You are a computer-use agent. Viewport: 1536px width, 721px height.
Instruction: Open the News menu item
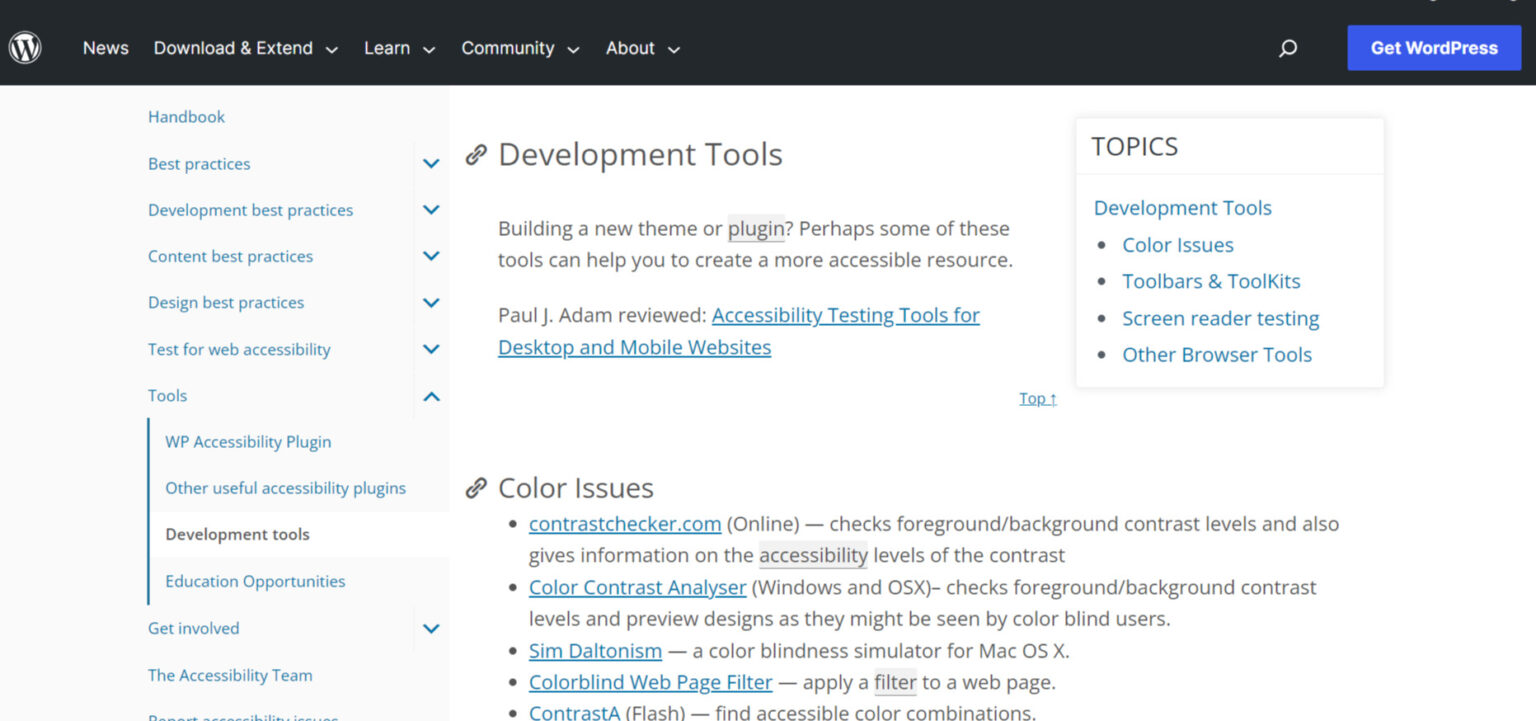(x=105, y=47)
